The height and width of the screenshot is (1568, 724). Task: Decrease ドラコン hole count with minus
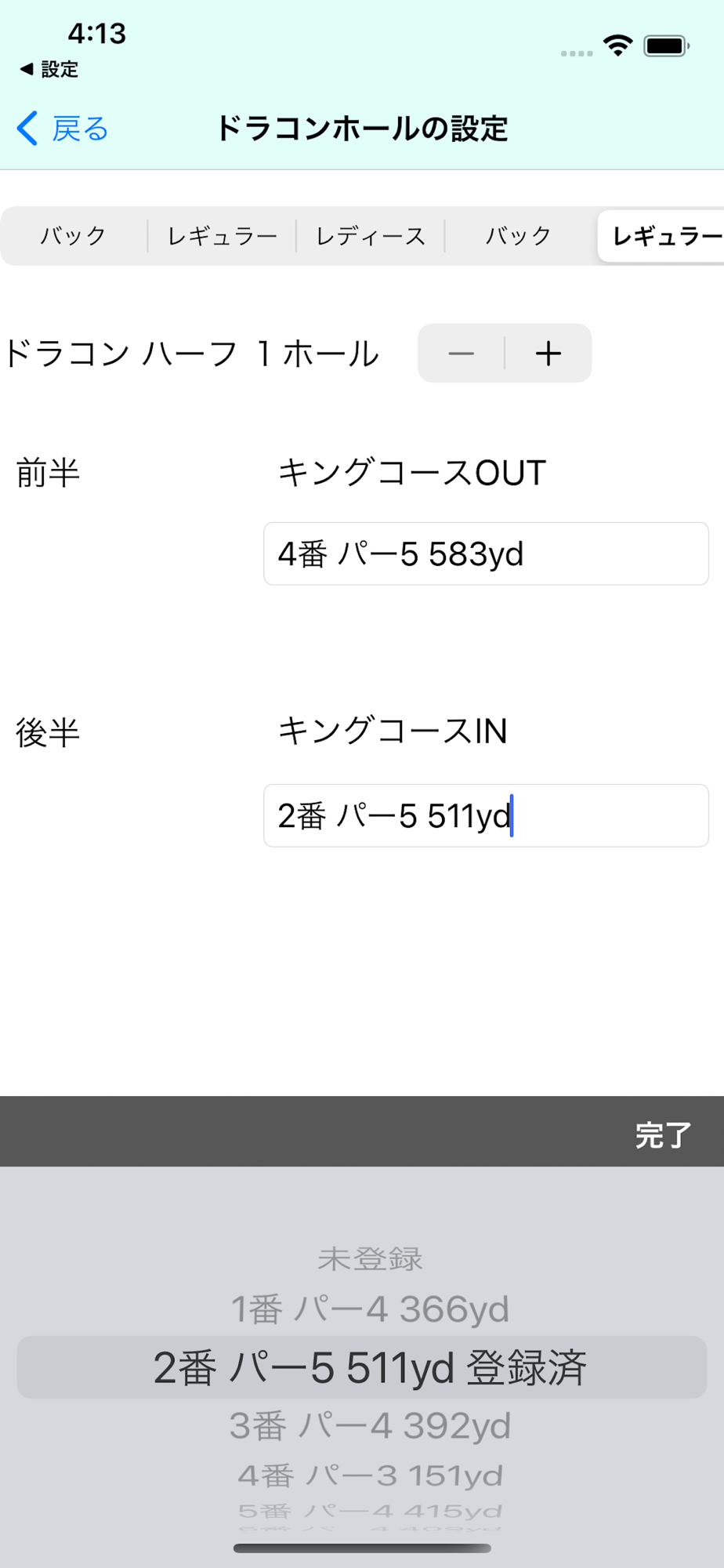[x=461, y=354]
